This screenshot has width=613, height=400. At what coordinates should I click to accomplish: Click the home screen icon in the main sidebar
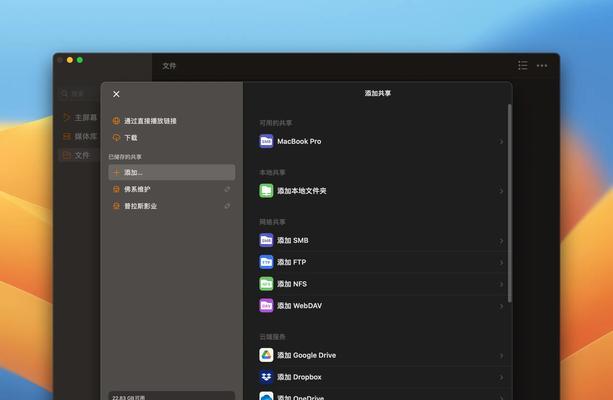pyautogui.click(x=67, y=117)
